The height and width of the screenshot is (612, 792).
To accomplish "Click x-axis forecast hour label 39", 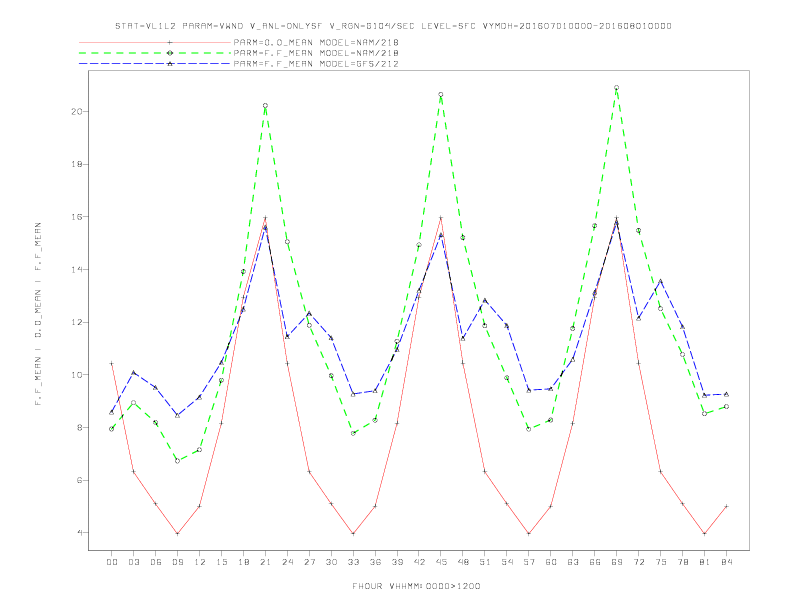I will click(397, 562).
